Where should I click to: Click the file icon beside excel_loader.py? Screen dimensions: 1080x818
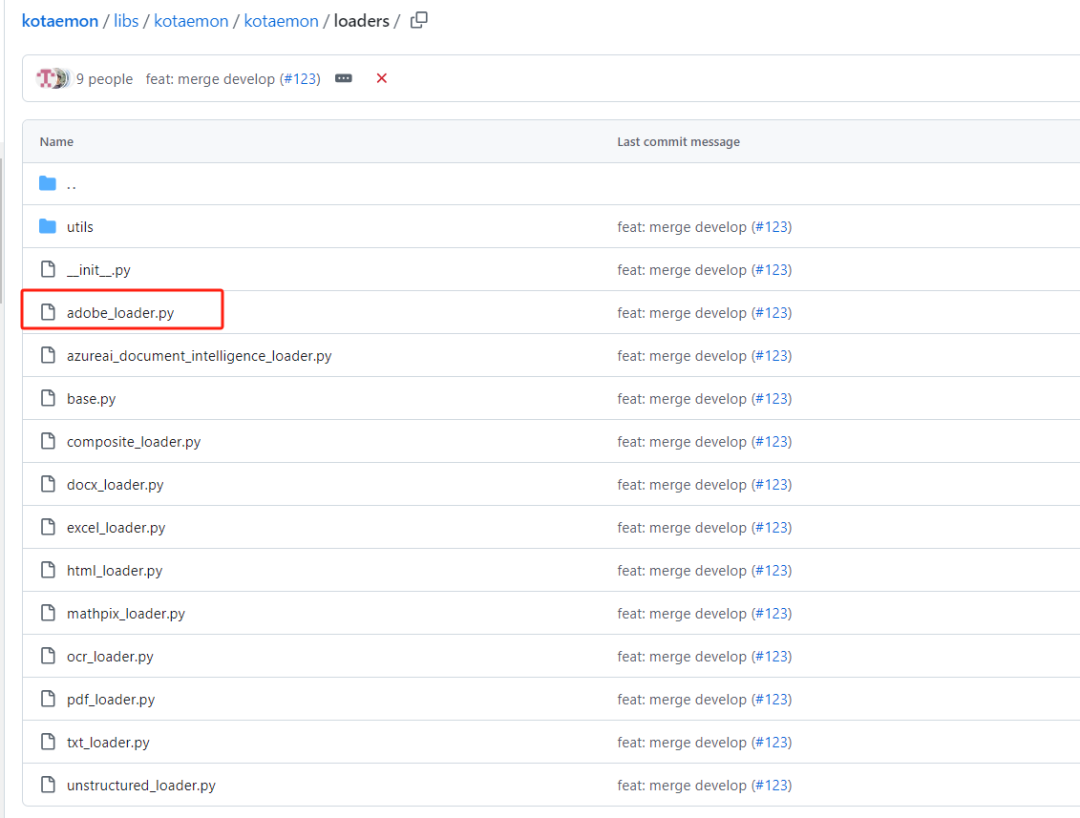48,527
